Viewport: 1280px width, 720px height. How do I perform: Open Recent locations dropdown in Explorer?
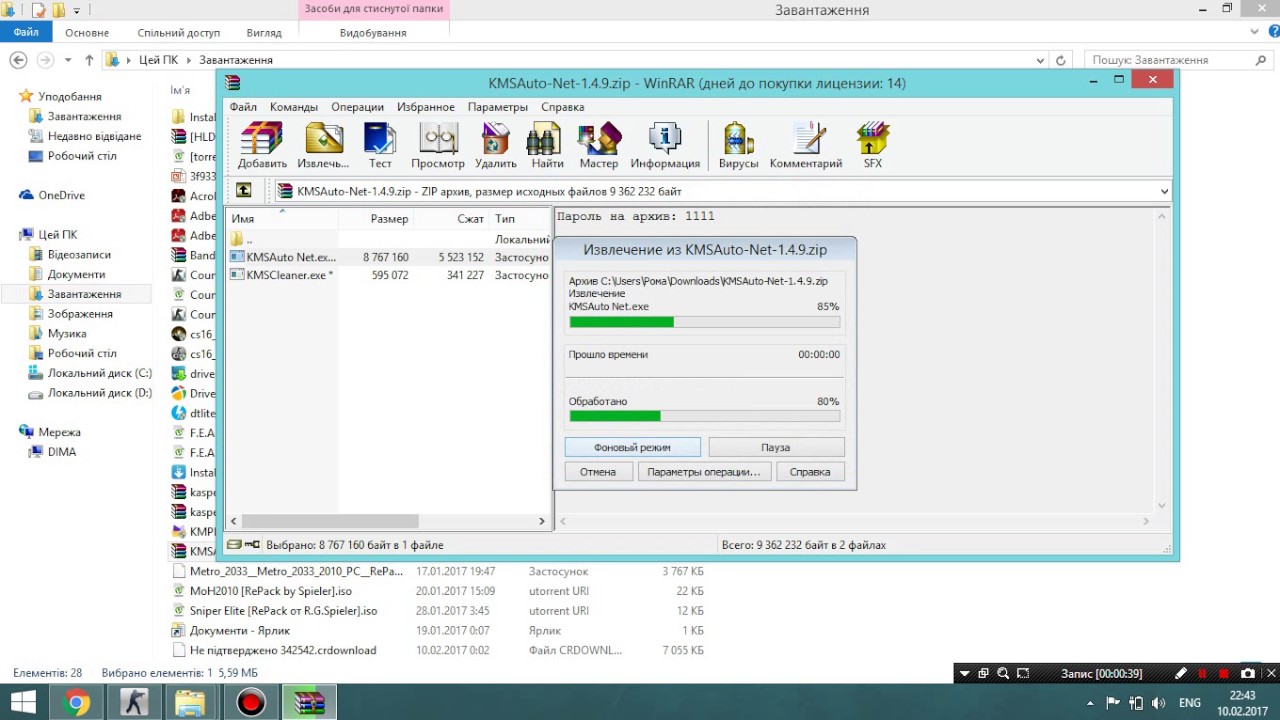point(68,60)
